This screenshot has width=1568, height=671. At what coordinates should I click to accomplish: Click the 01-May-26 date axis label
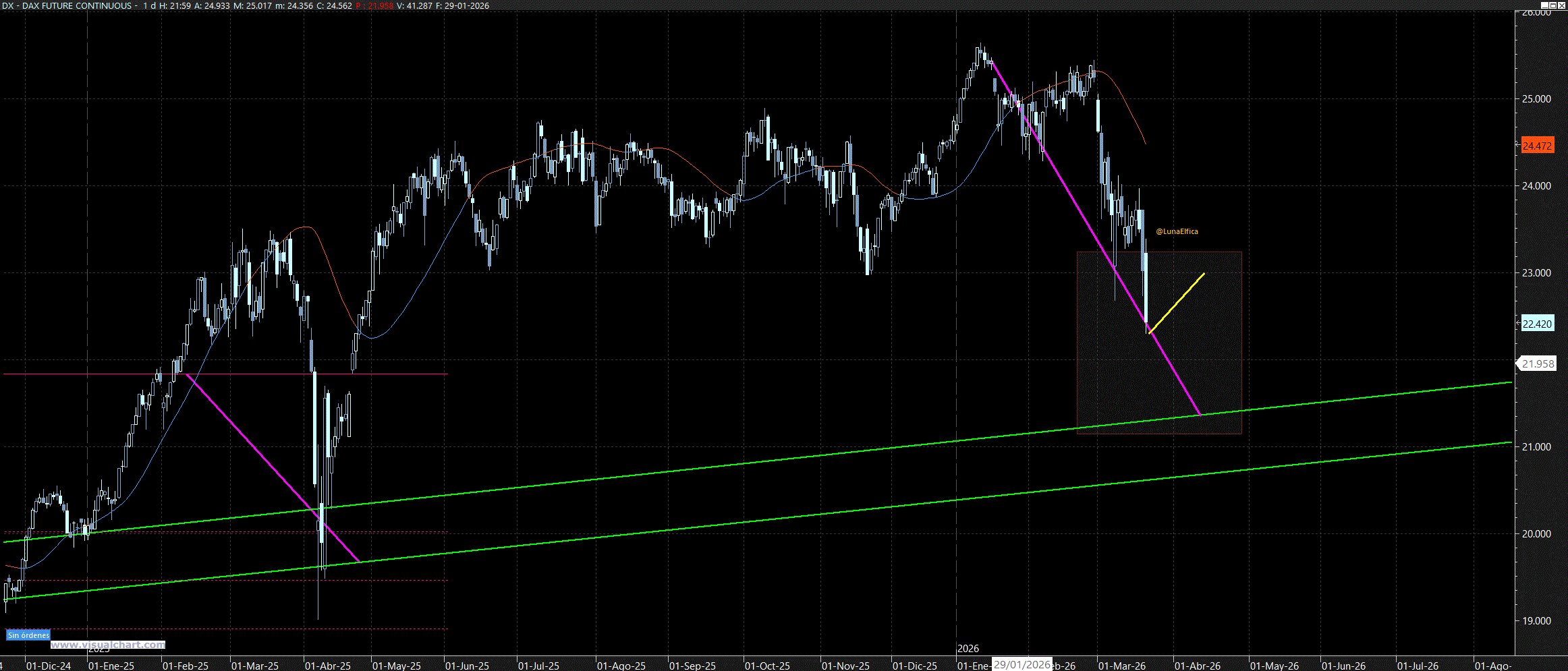1275,666
